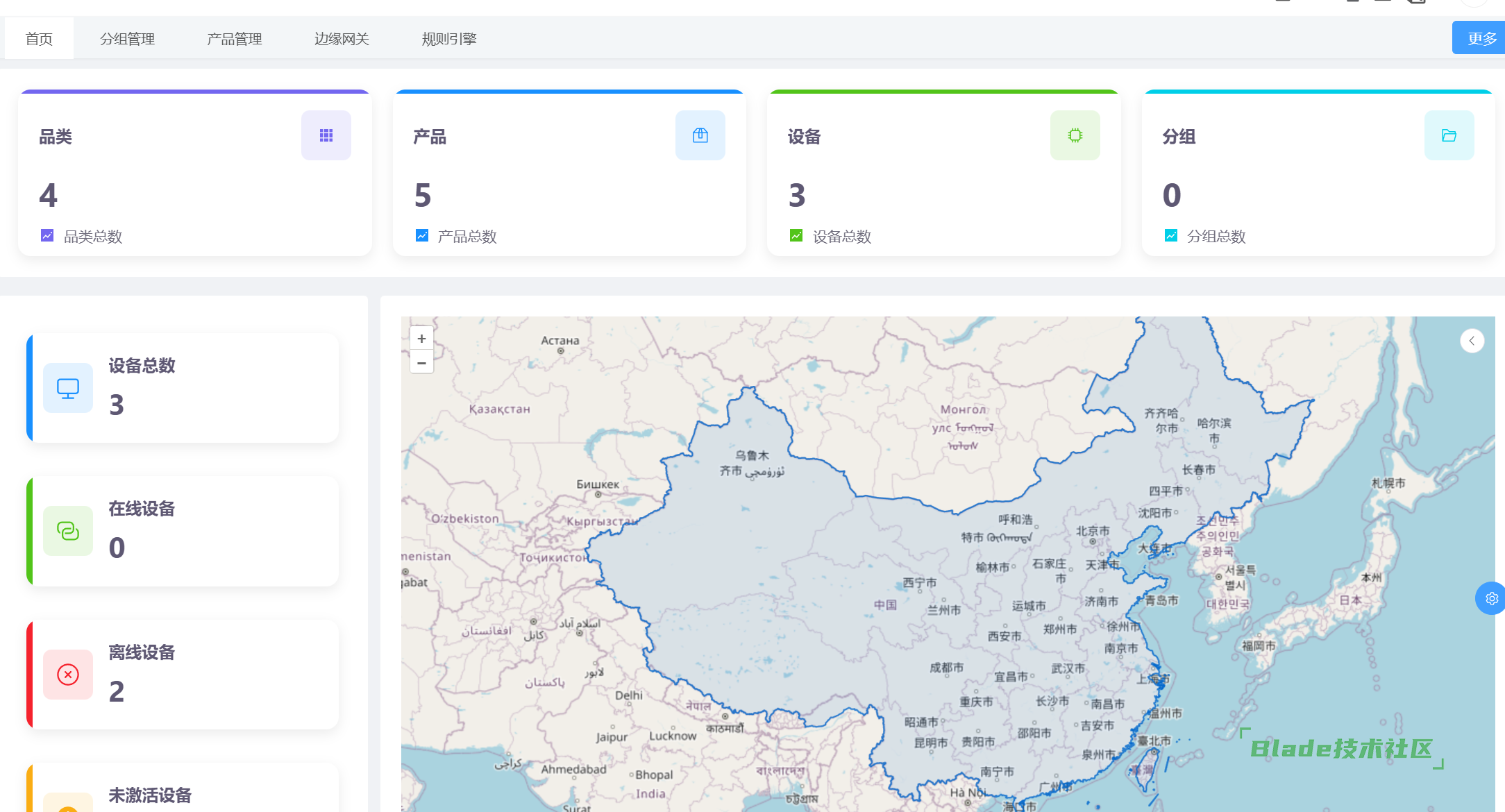1505x812 pixels.
Task: Open the 规则引擎 tab
Action: pos(448,39)
